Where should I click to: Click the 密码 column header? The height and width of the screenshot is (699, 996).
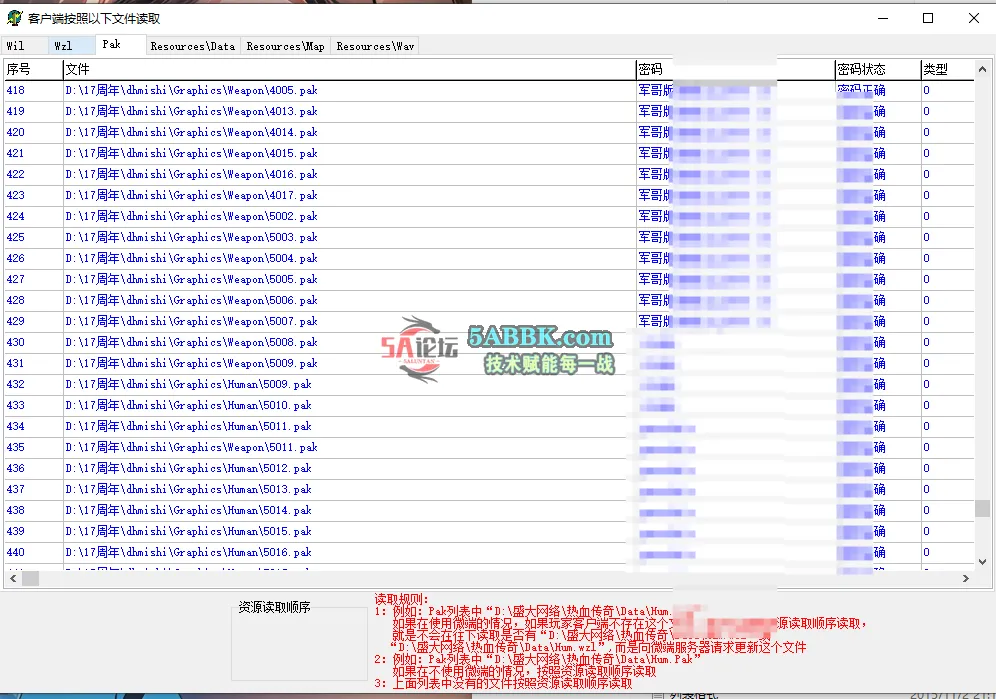pos(735,69)
